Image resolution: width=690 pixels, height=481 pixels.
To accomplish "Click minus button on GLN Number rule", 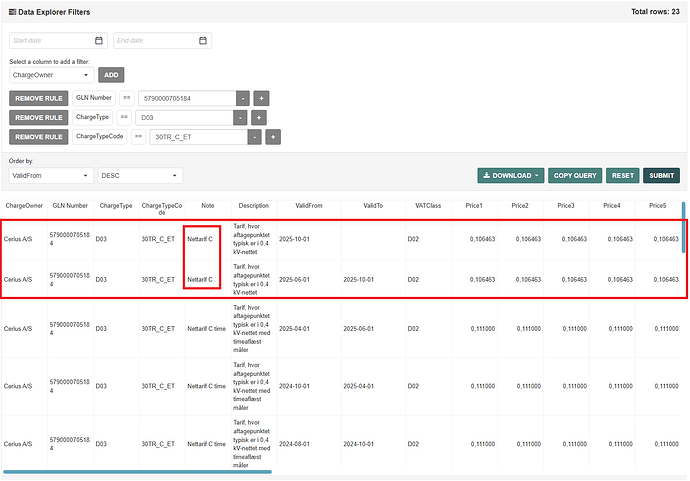I will pos(243,98).
